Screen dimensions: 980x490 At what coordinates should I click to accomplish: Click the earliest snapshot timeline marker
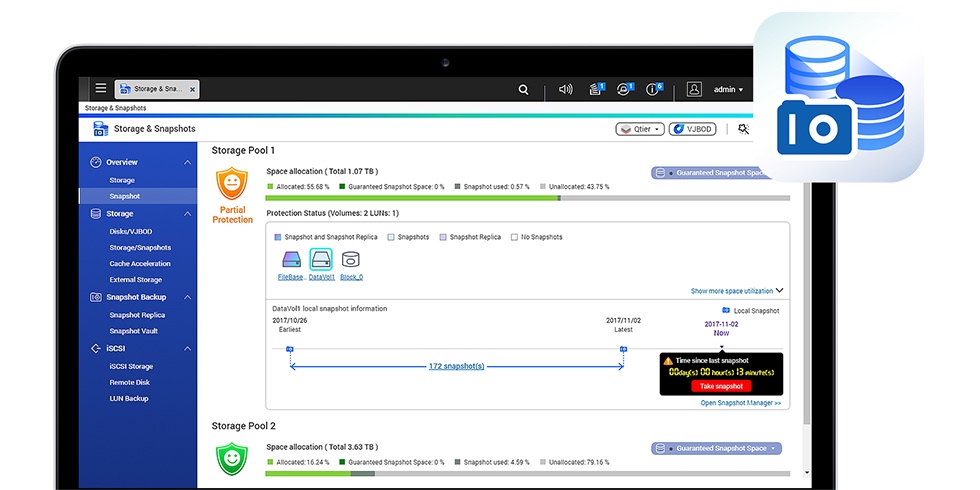coord(290,349)
